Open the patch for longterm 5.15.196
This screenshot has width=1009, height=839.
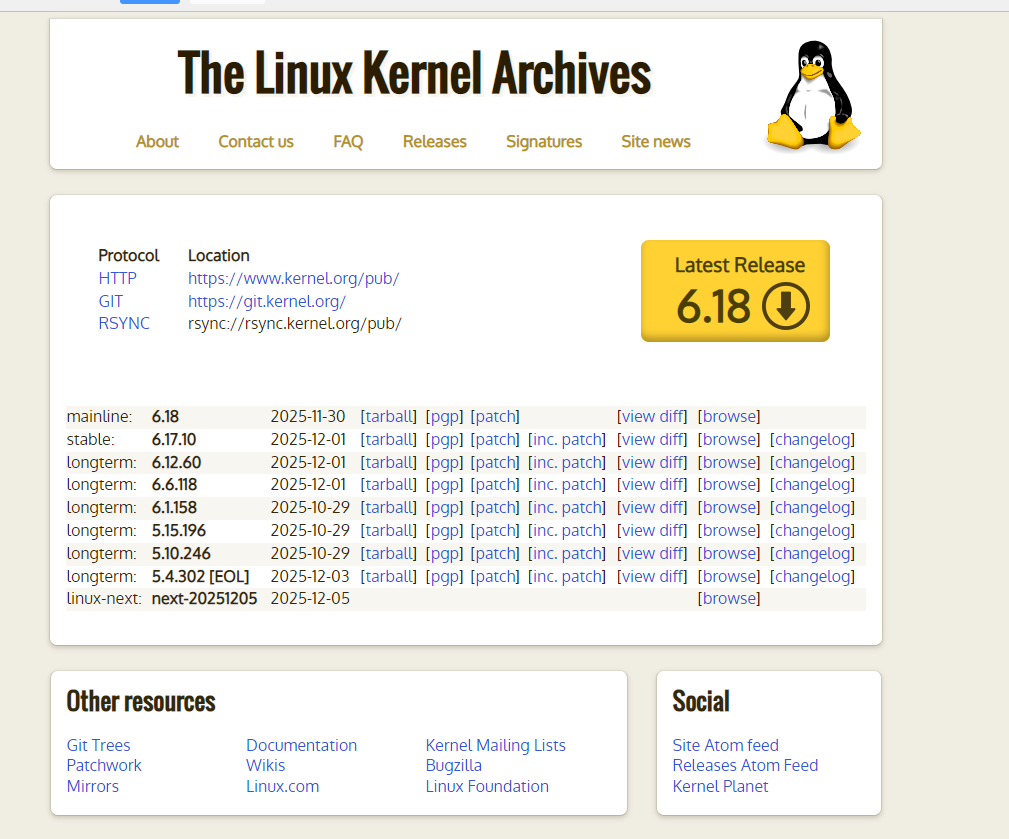[x=495, y=531]
